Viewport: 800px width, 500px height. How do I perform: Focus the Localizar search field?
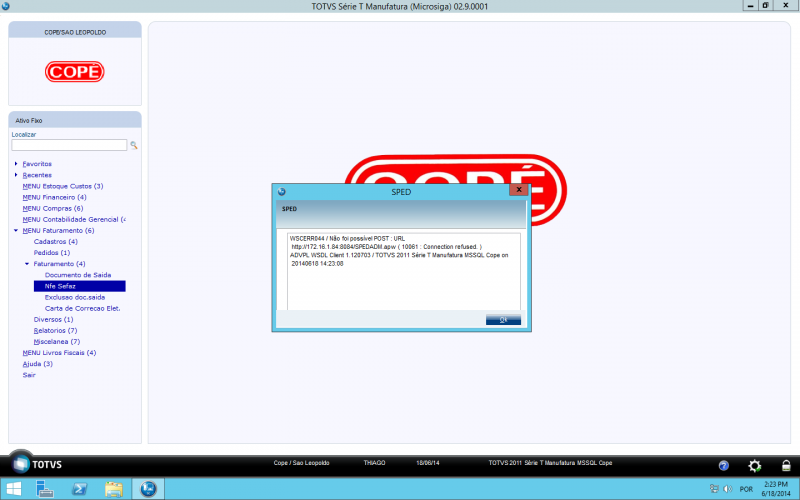click(x=69, y=145)
